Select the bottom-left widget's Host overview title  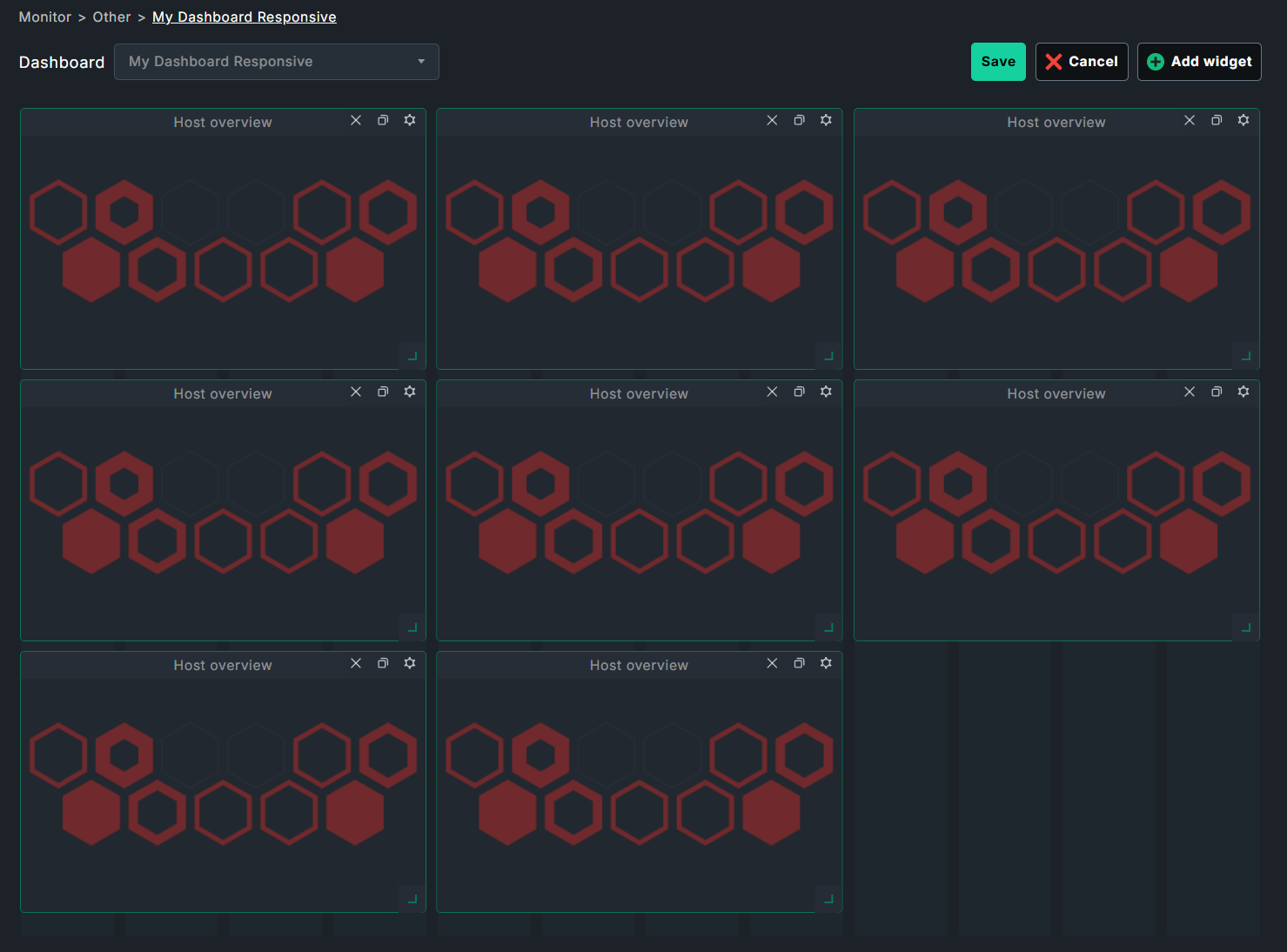point(223,666)
